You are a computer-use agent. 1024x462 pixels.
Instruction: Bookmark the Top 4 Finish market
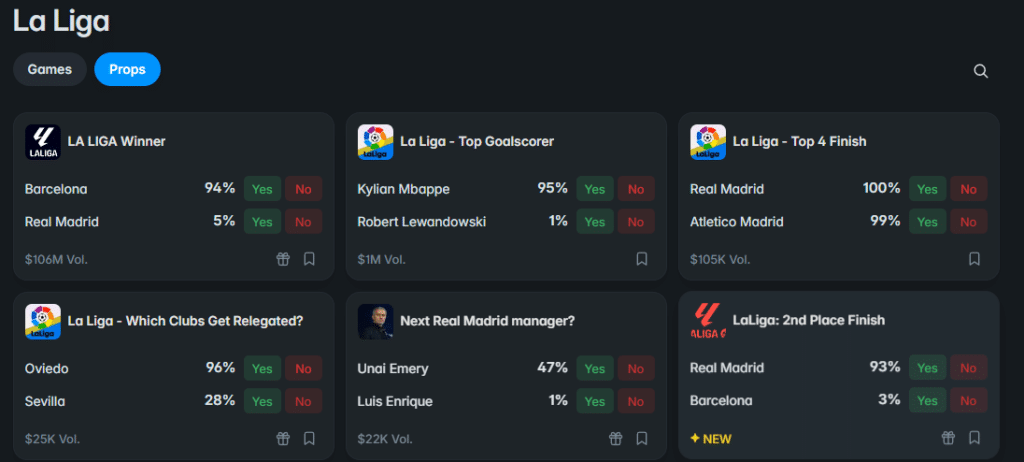click(x=974, y=259)
